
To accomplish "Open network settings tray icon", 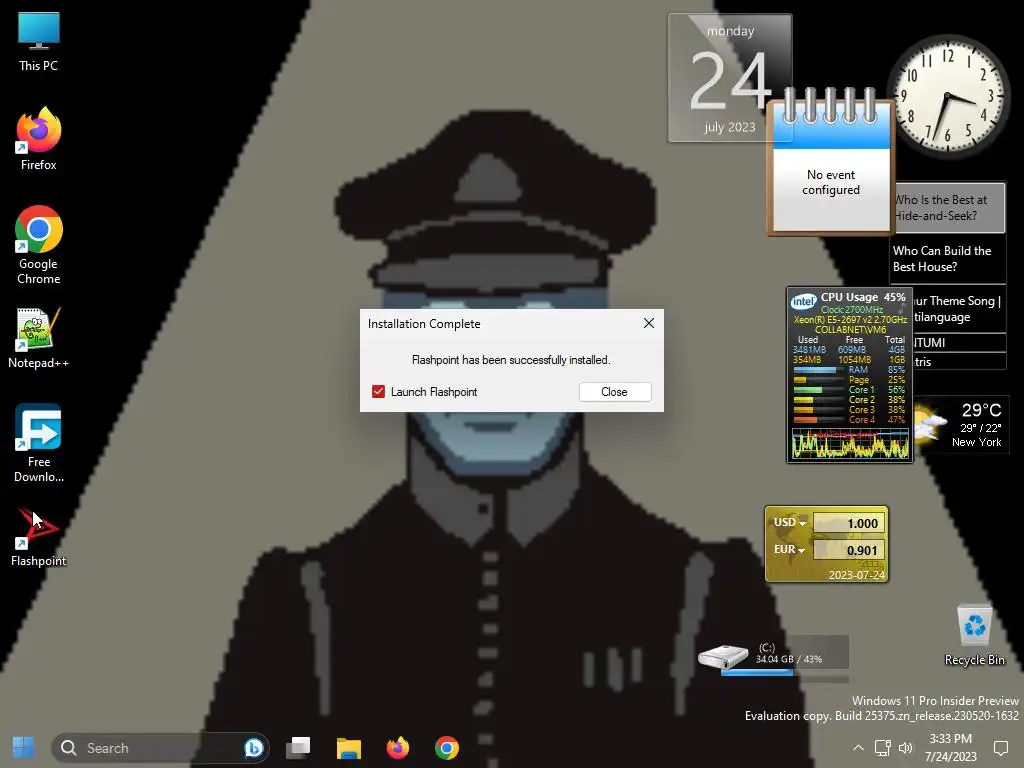I will coord(882,748).
